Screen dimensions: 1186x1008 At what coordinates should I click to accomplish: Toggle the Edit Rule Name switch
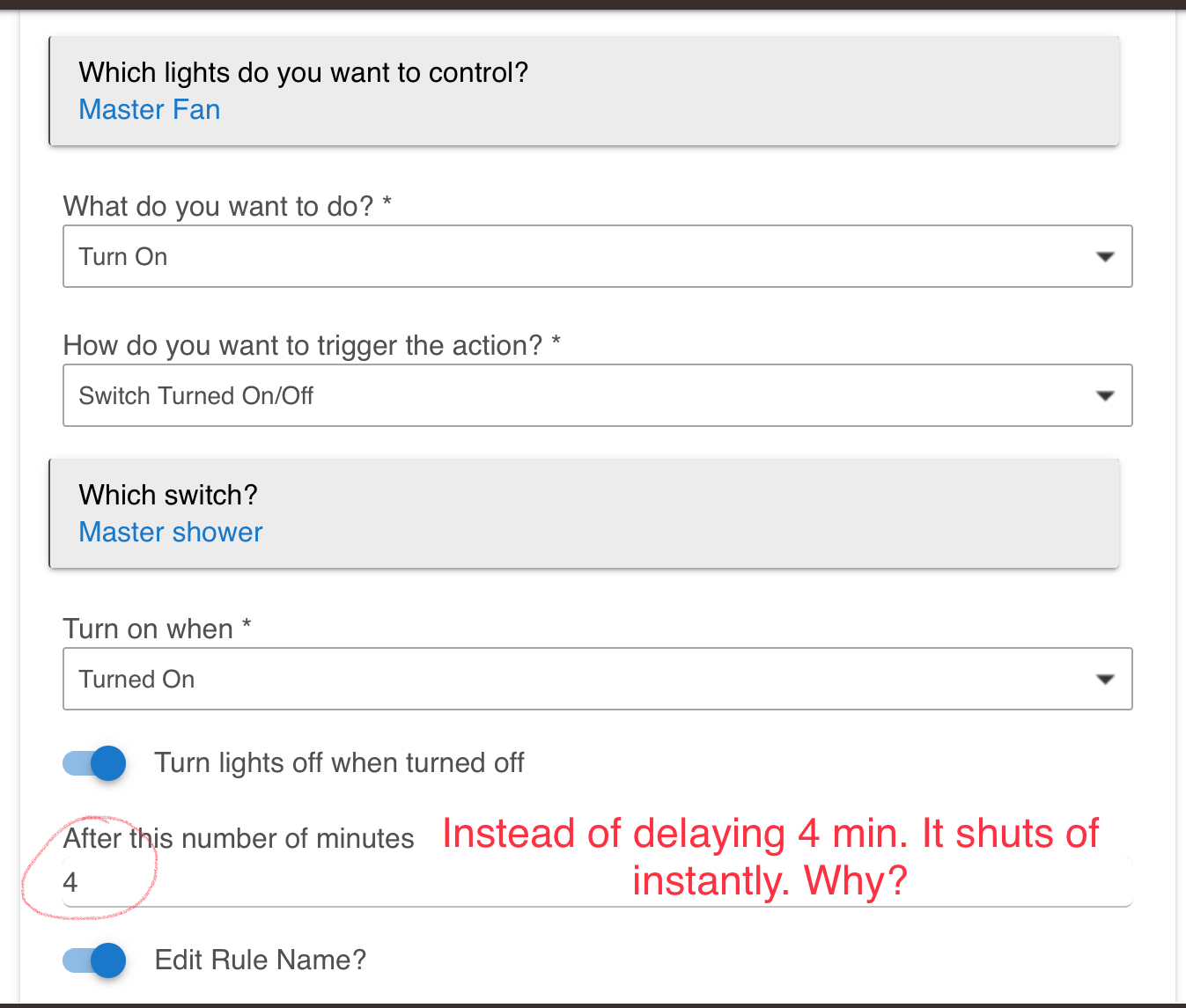(x=95, y=960)
